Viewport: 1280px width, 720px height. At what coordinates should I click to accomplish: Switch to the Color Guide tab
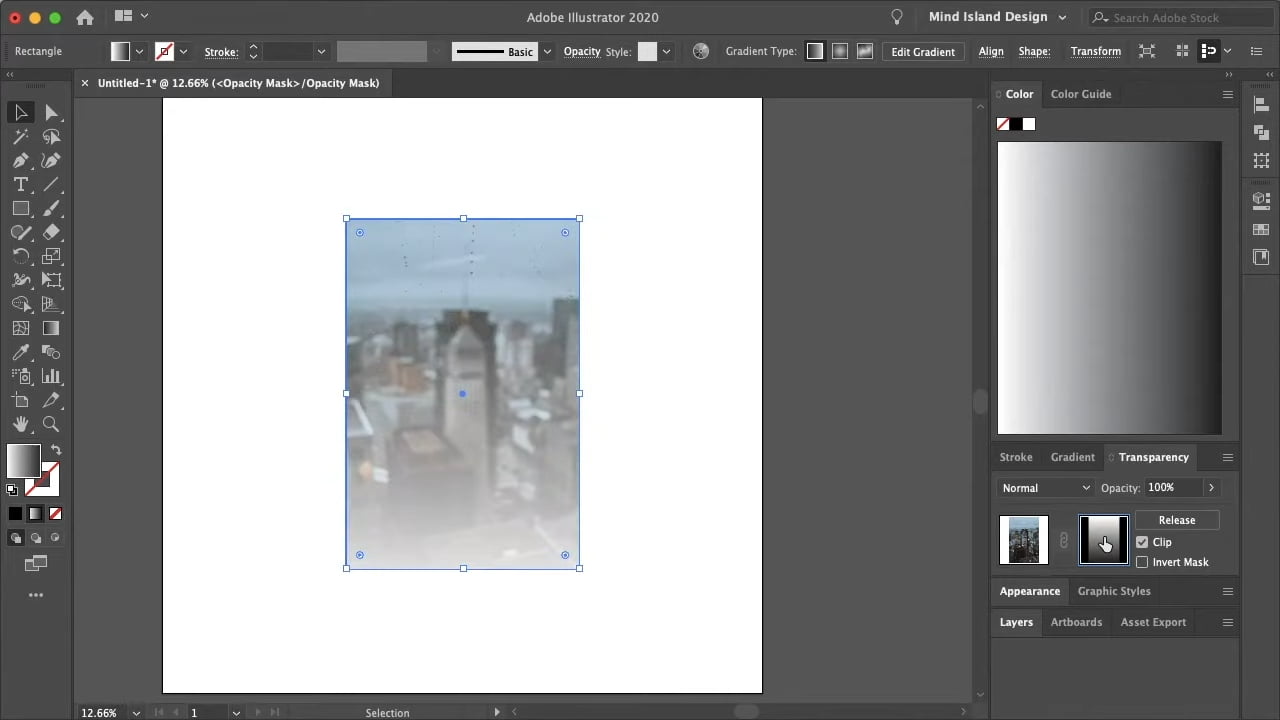coord(1081,93)
